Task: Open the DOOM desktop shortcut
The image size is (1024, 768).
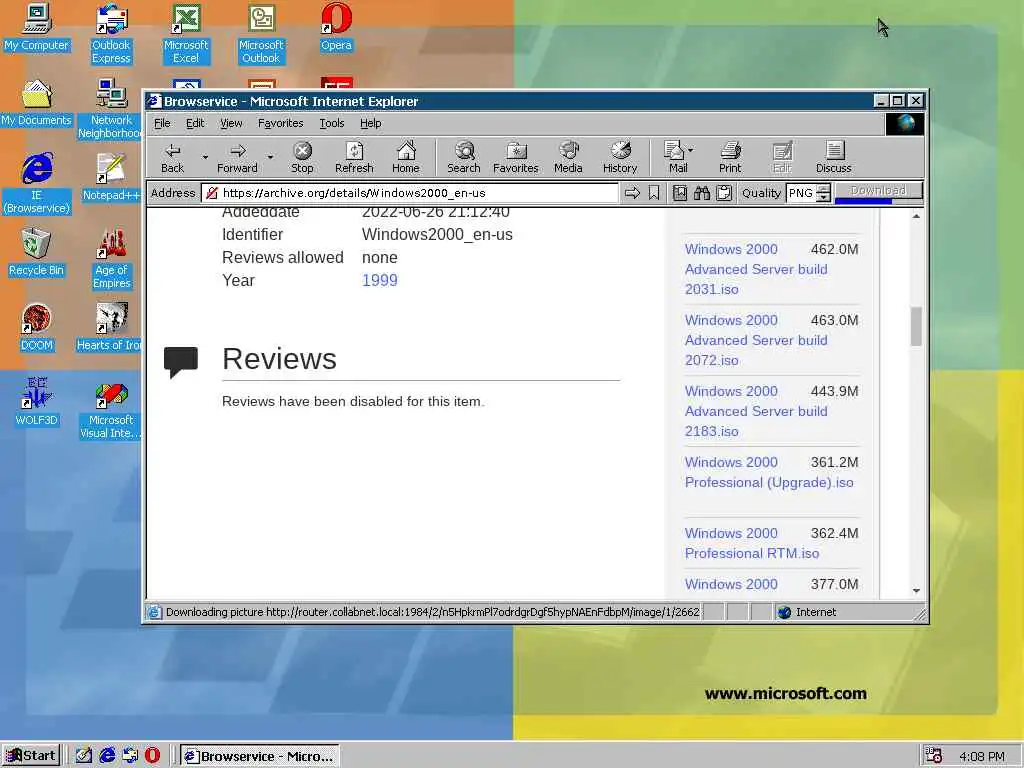Action: pos(37,328)
